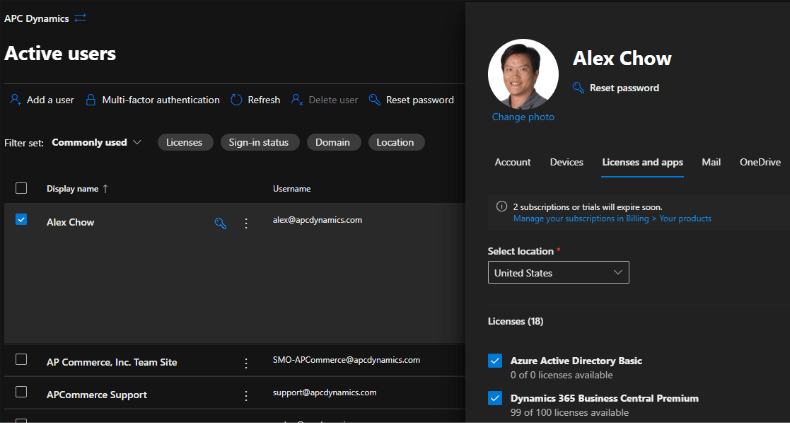Screen dimensions: 790x423
Task: Open Manage your subscriptions in Billing link
Action: click(x=612, y=218)
